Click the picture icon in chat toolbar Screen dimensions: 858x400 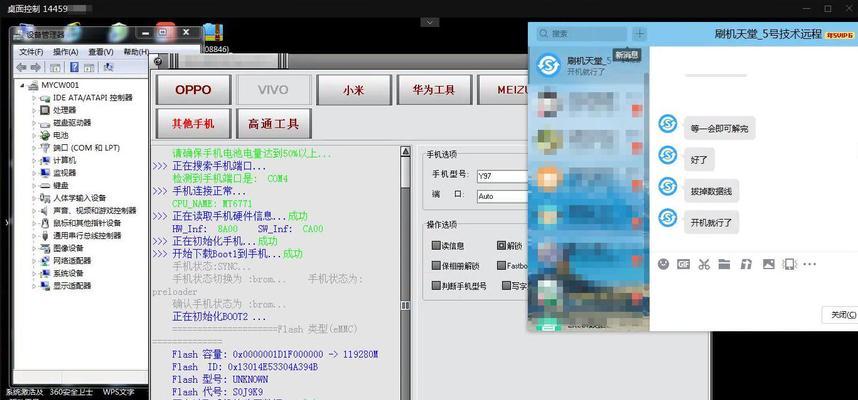pyautogui.click(x=769, y=264)
